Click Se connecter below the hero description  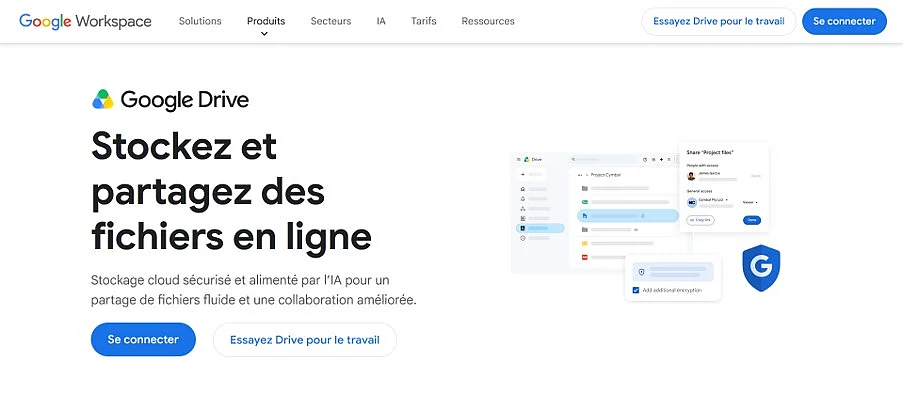pyautogui.click(x=143, y=339)
